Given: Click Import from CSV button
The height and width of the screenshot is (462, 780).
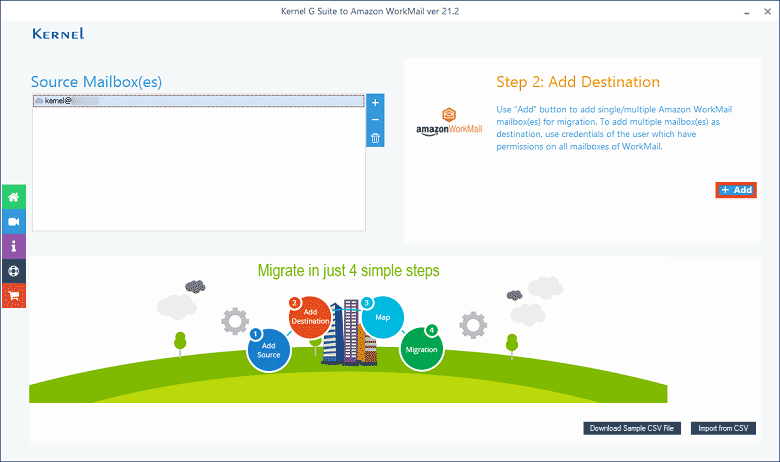Looking at the screenshot, I should [723, 428].
